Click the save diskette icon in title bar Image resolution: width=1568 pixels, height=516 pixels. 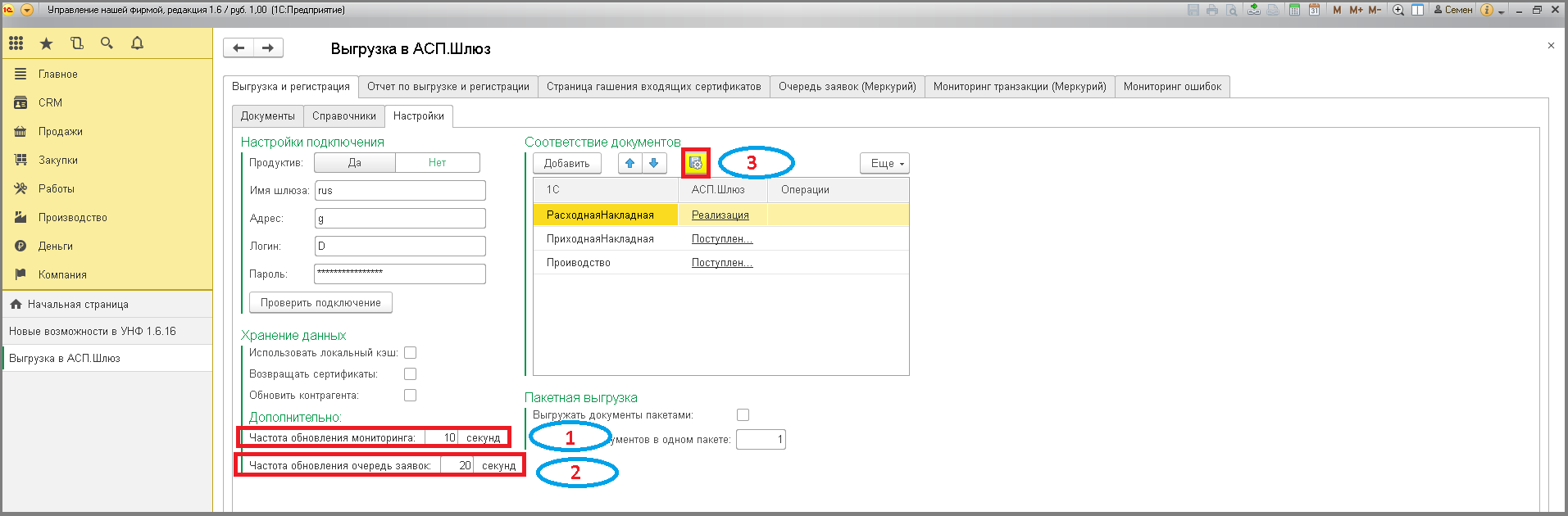coord(1193,10)
